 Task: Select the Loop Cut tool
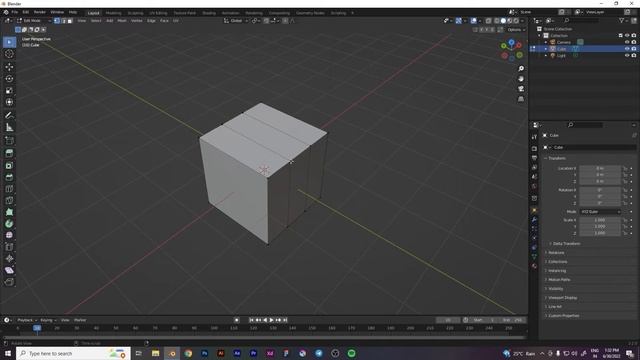[9, 189]
